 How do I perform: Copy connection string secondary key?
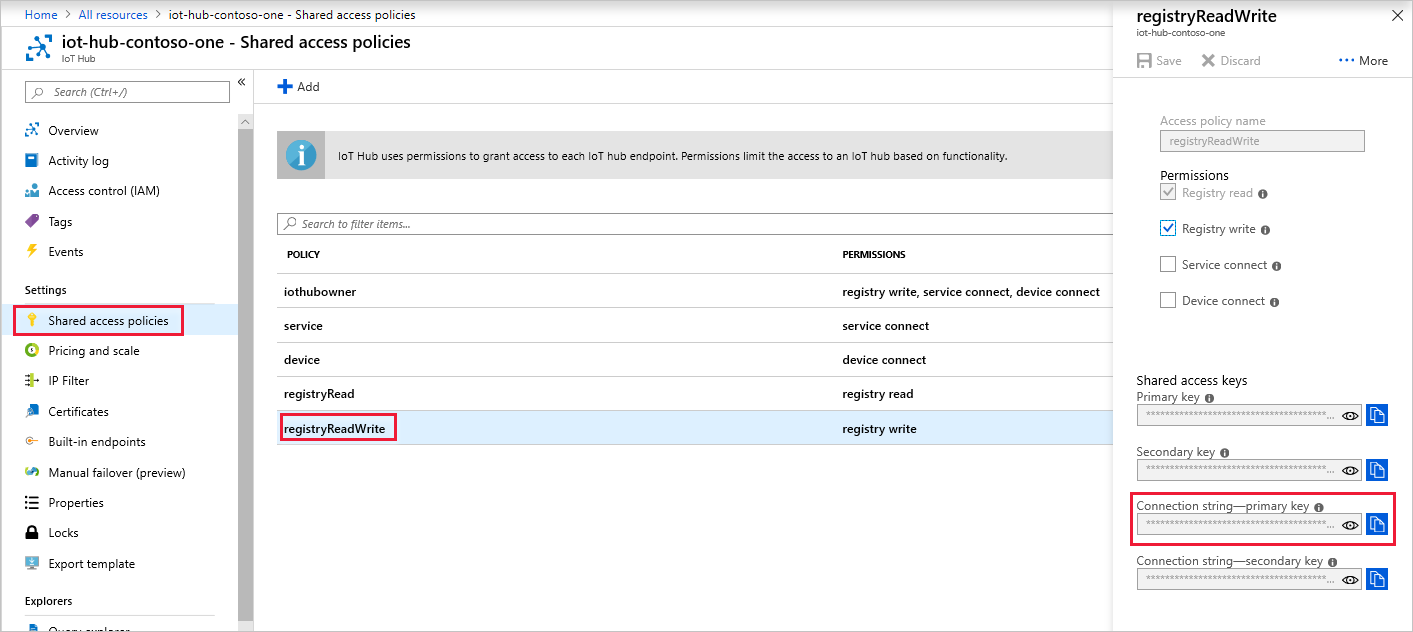pos(1377,579)
